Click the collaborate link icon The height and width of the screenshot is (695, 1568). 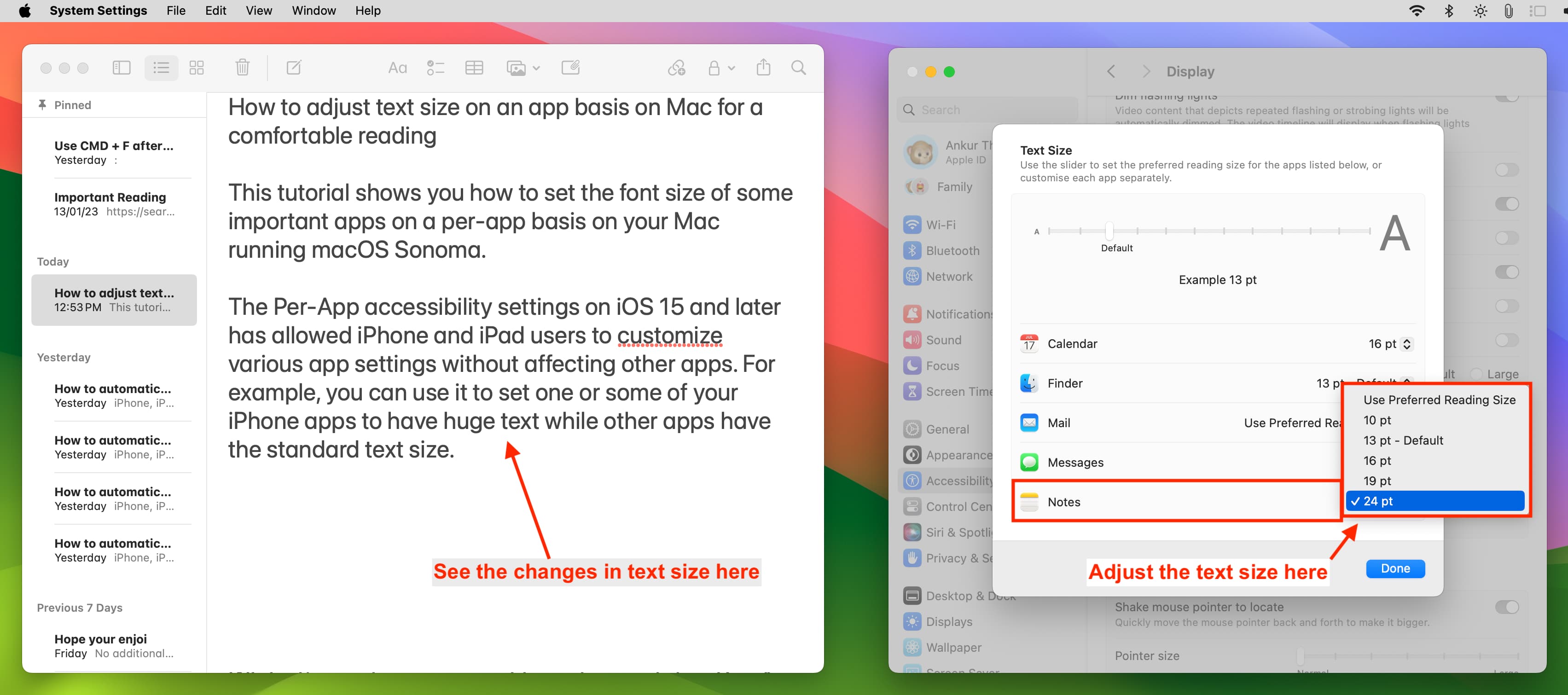pos(676,68)
